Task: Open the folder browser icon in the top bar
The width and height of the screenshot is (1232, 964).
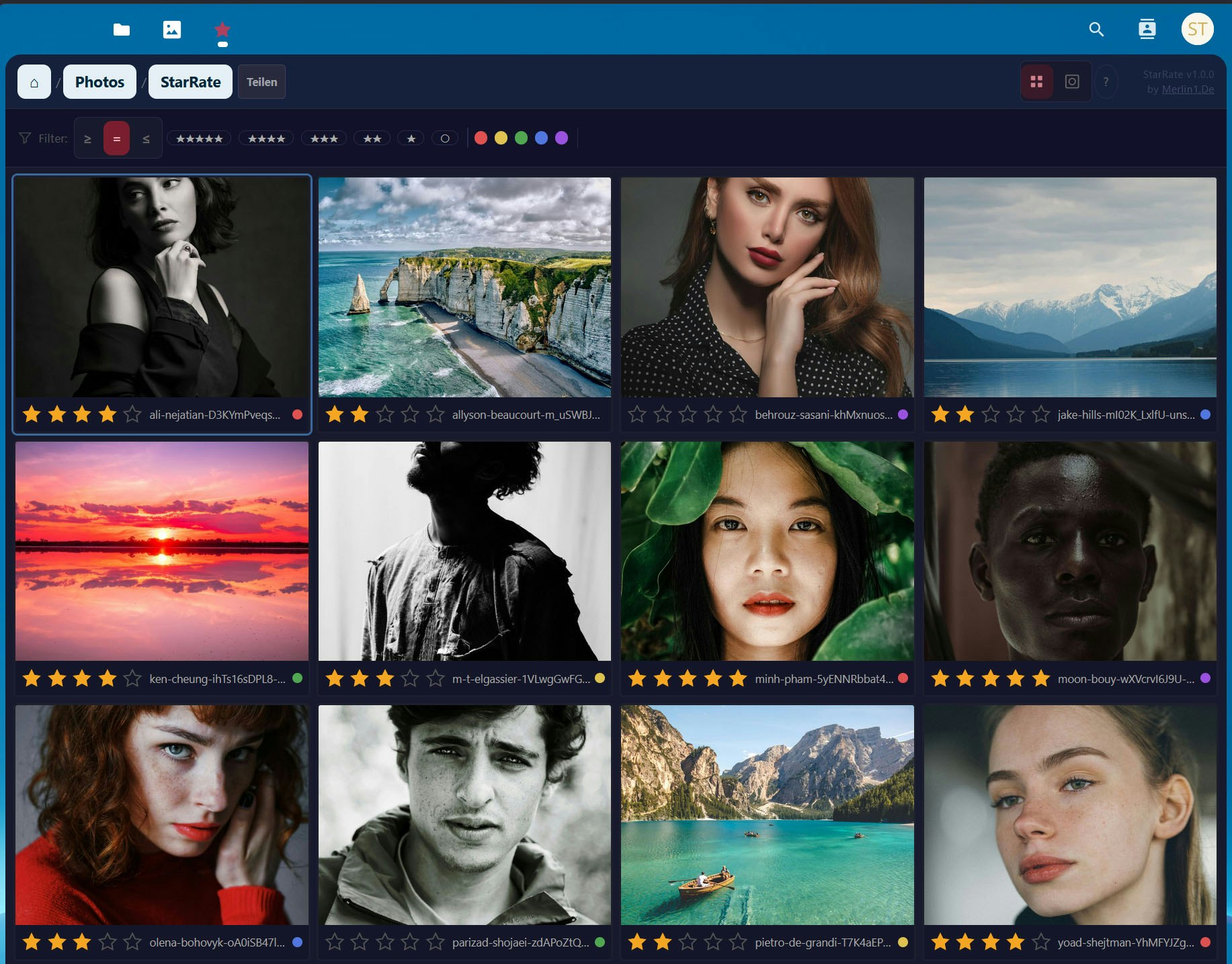Action: [122, 29]
